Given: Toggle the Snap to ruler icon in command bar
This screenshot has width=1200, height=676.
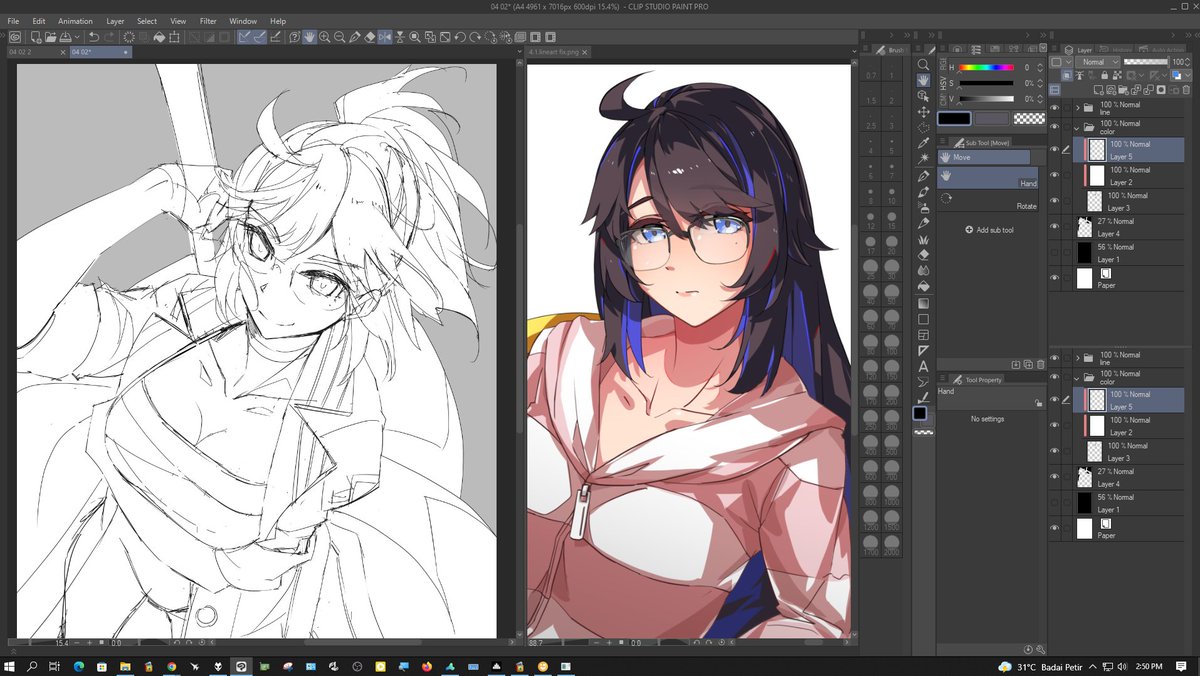Looking at the screenshot, I should coord(245,37).
